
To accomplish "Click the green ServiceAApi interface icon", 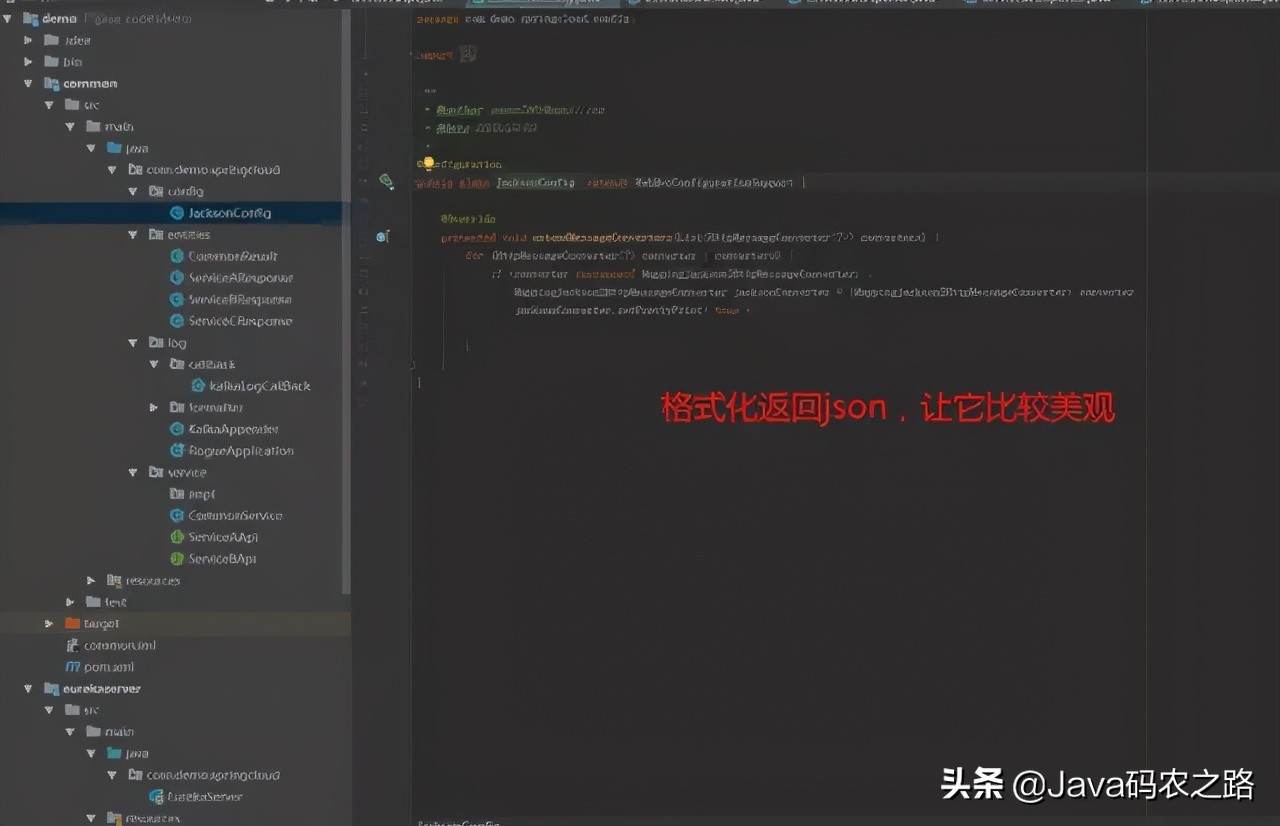I will 177,537.
